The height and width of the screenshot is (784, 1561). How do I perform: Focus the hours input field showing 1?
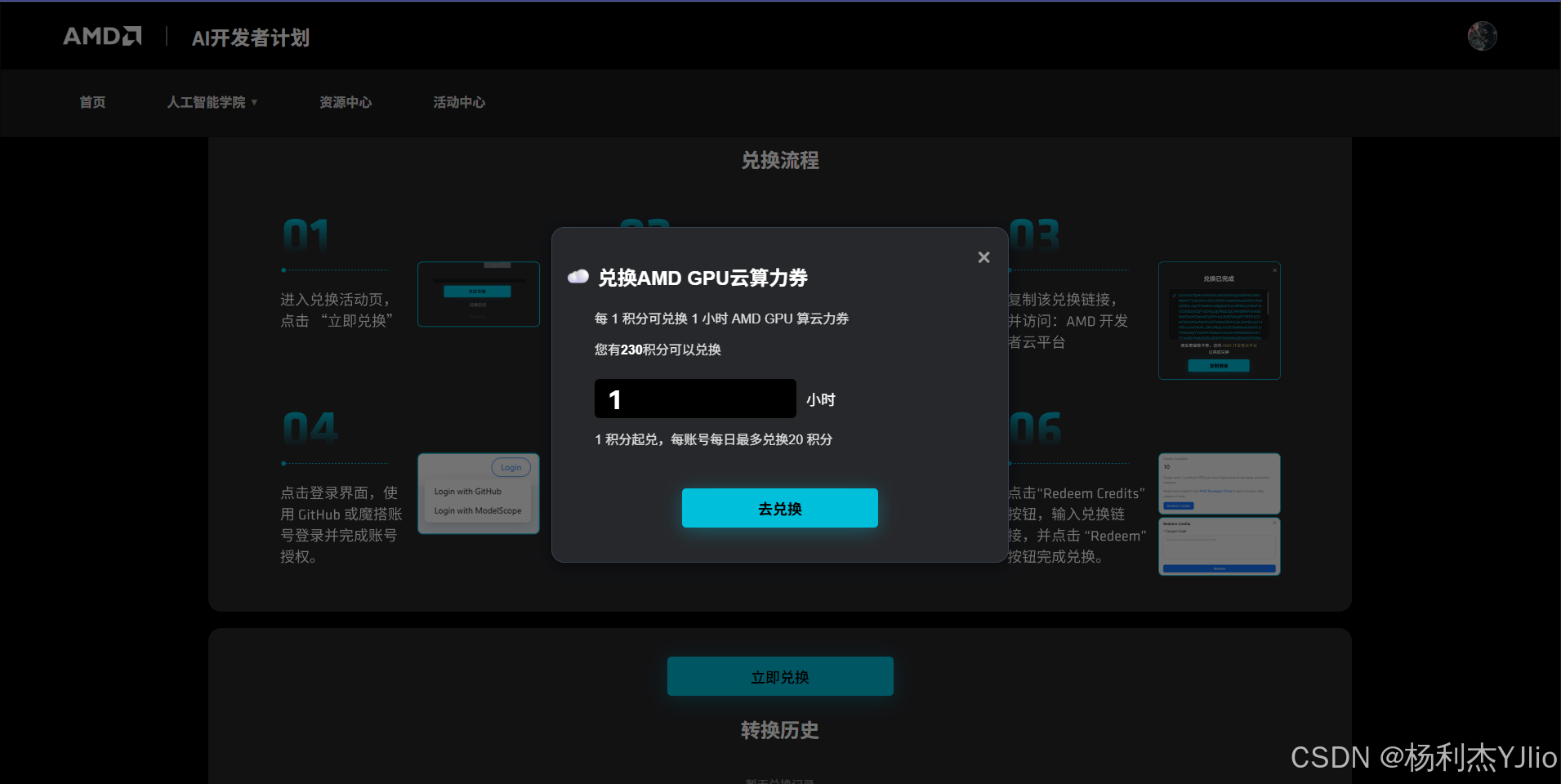point(695,399)
